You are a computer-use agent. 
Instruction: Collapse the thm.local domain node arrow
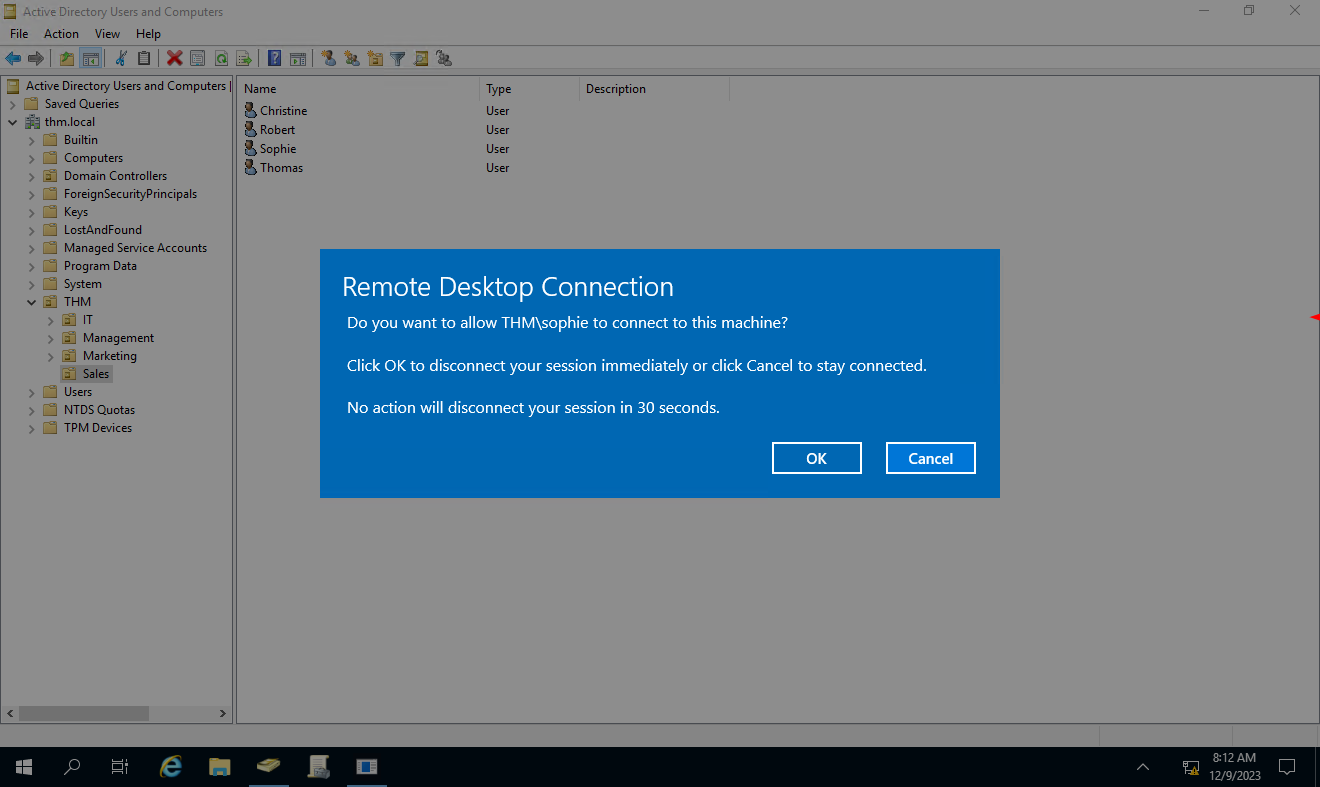pyautogui.click(x=12, y=122)
